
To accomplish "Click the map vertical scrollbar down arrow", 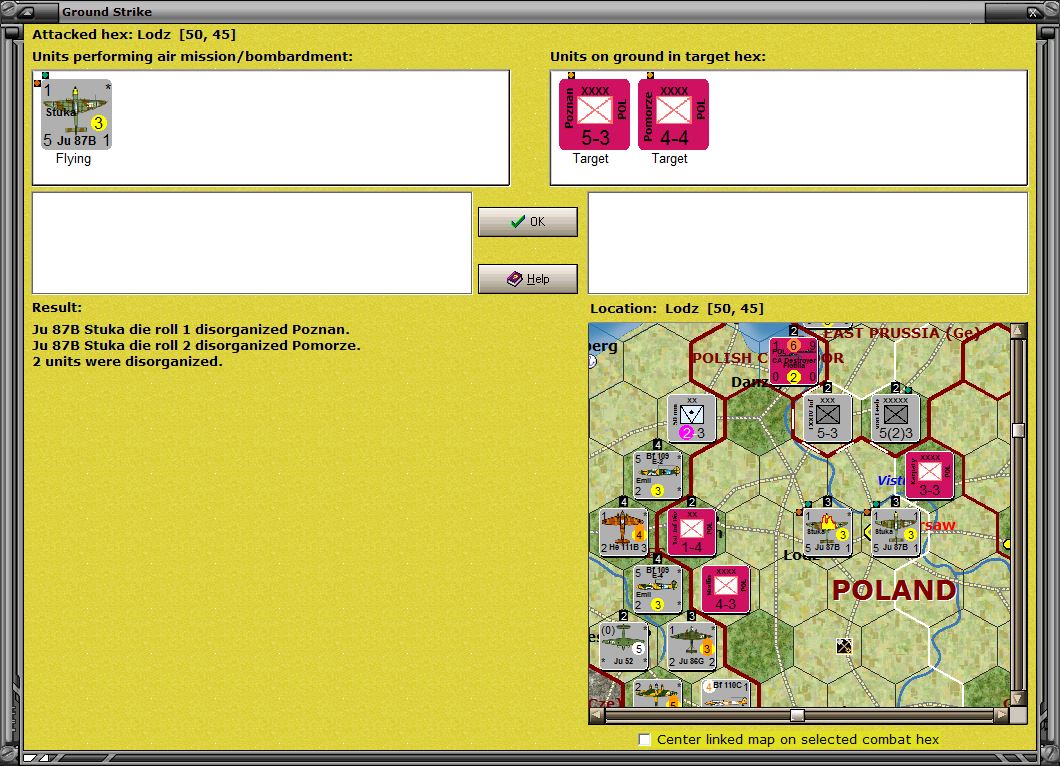I will point(1018,698).
